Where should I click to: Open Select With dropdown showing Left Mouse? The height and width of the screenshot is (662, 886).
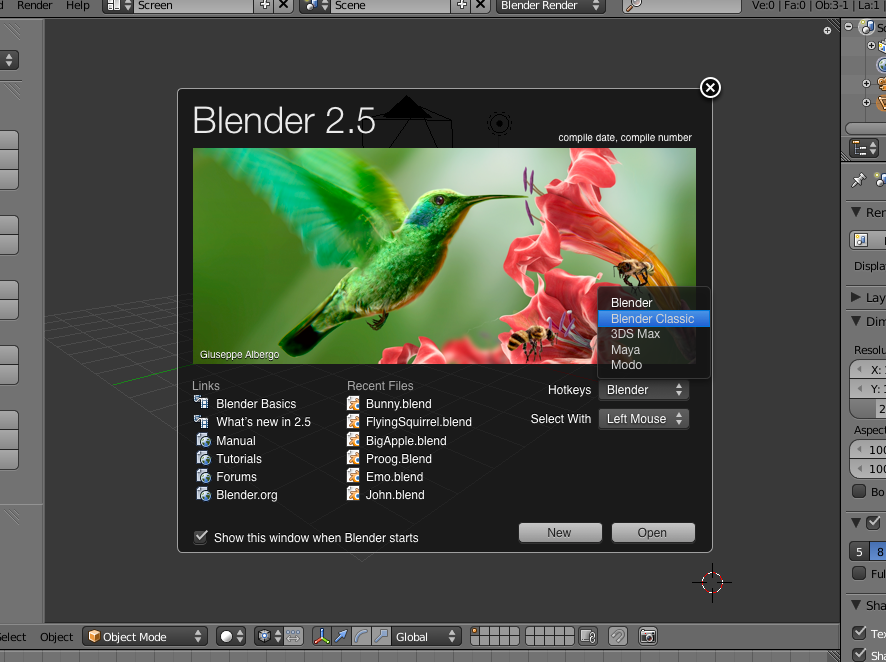(644, 419)
